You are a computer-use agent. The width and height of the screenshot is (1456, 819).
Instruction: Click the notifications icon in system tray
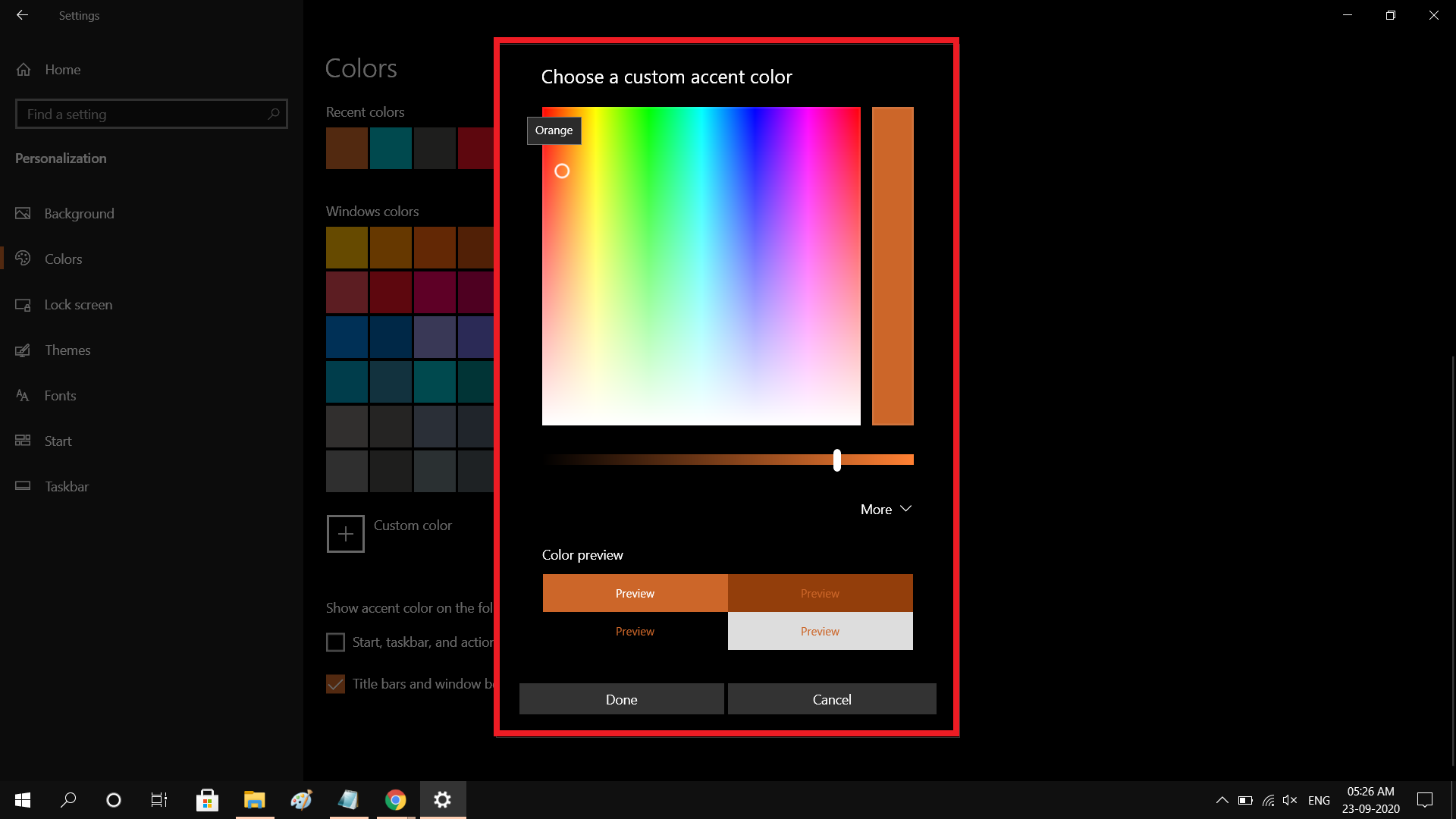click(x=1425, y=799)
